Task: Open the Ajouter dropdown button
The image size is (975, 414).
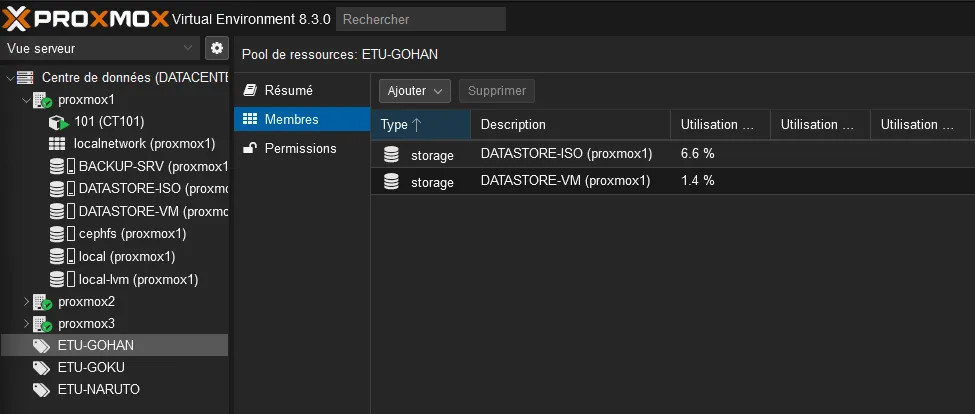Action: (x=414, y=91)
